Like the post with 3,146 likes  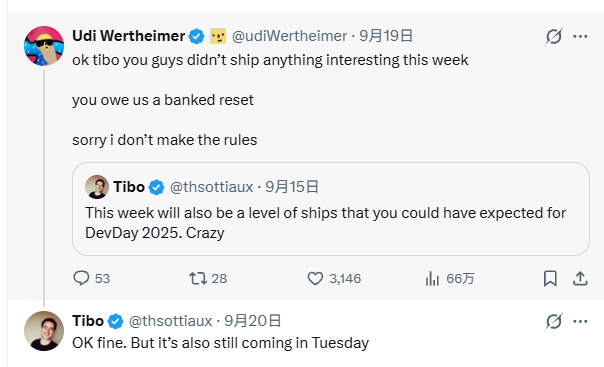click(x=334, y=278)
